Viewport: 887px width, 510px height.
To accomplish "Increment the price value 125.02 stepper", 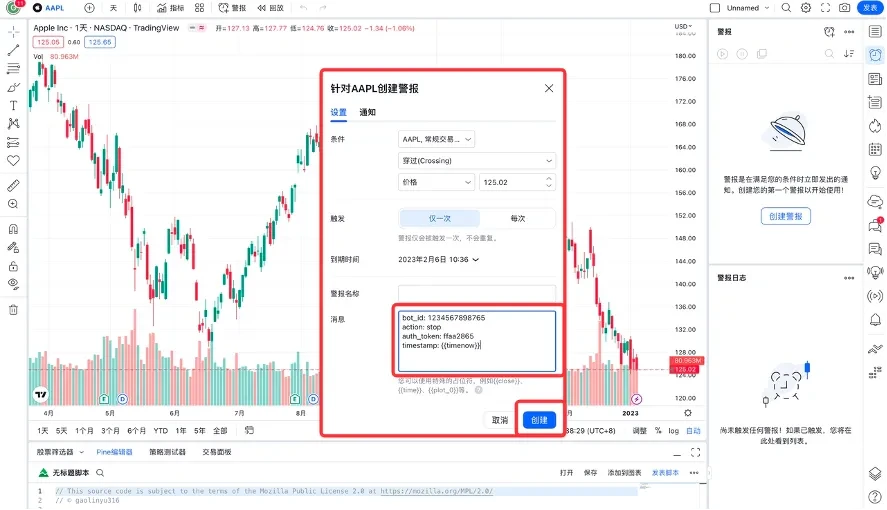I will pyautogui.click(x=549, y=179).
